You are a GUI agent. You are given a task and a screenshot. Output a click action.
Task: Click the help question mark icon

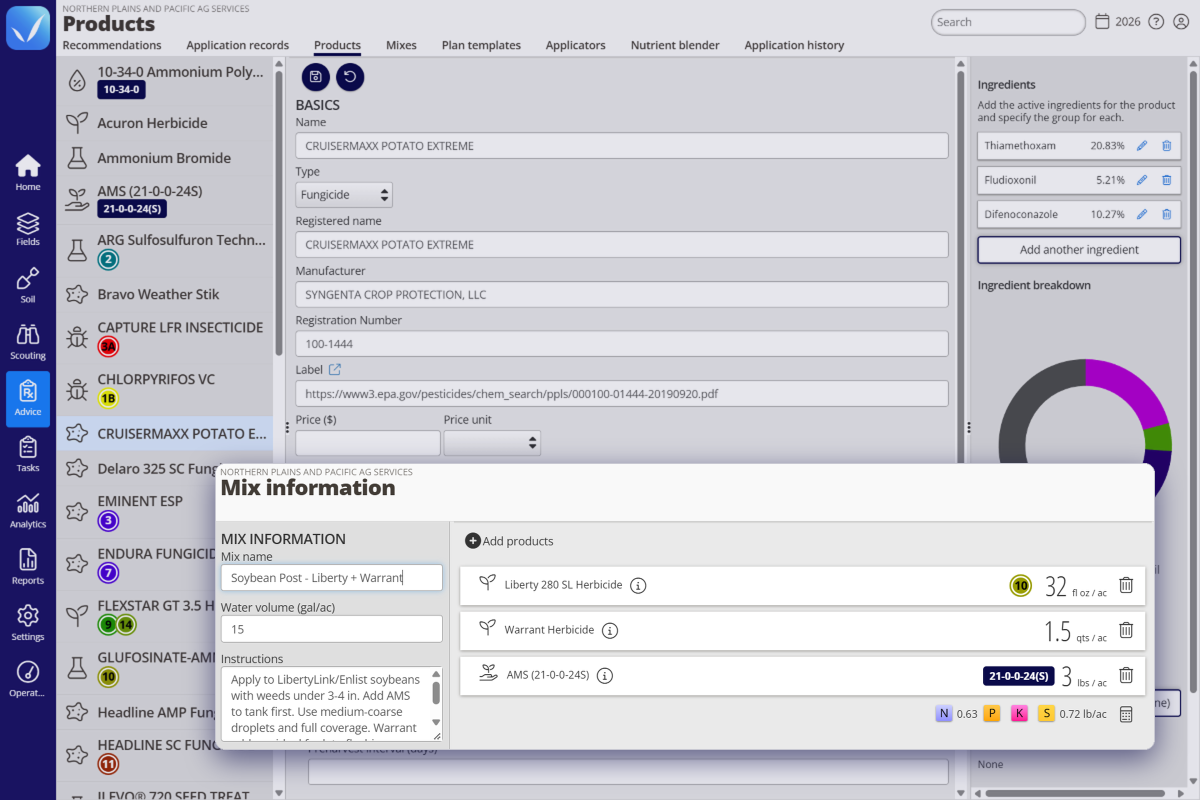point(1156,22)
